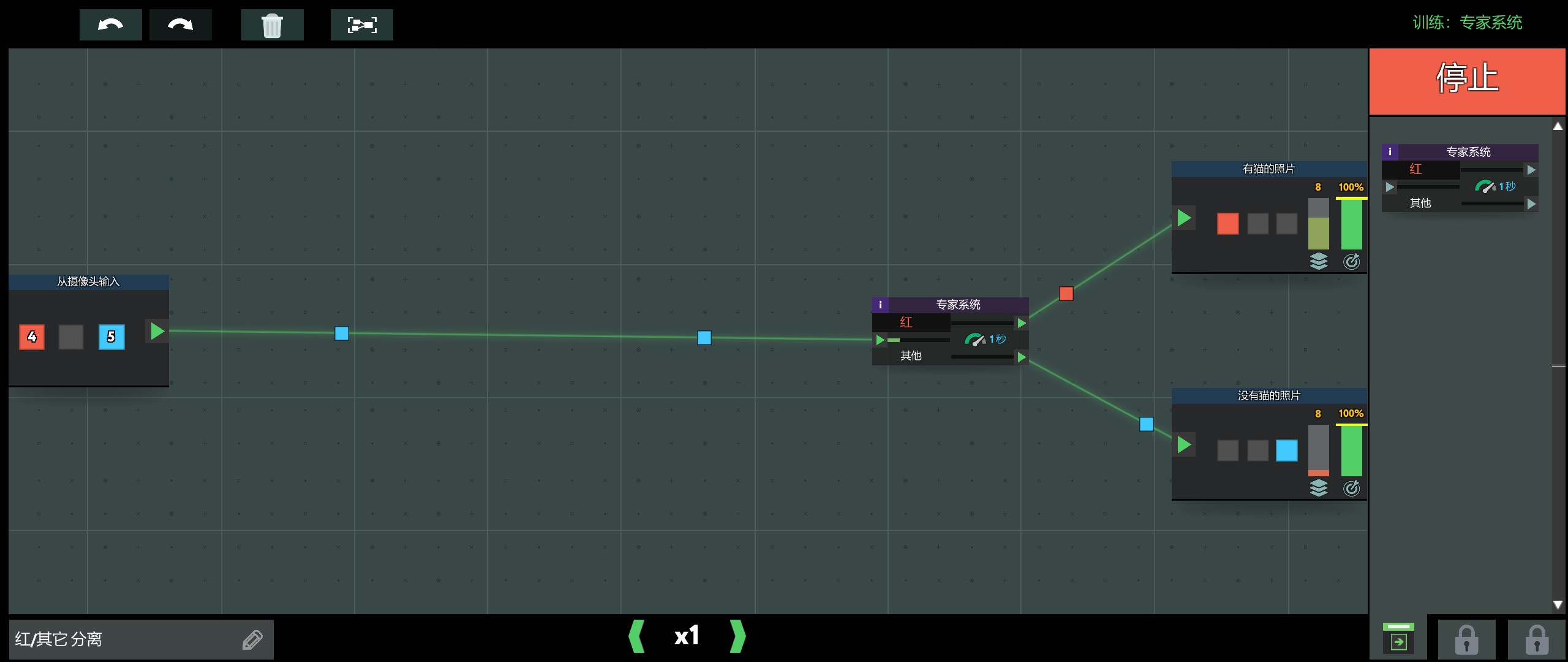Click the first locked slot icon
The width and height of the screenshot is (1568, 662).
pos(1466,639)
